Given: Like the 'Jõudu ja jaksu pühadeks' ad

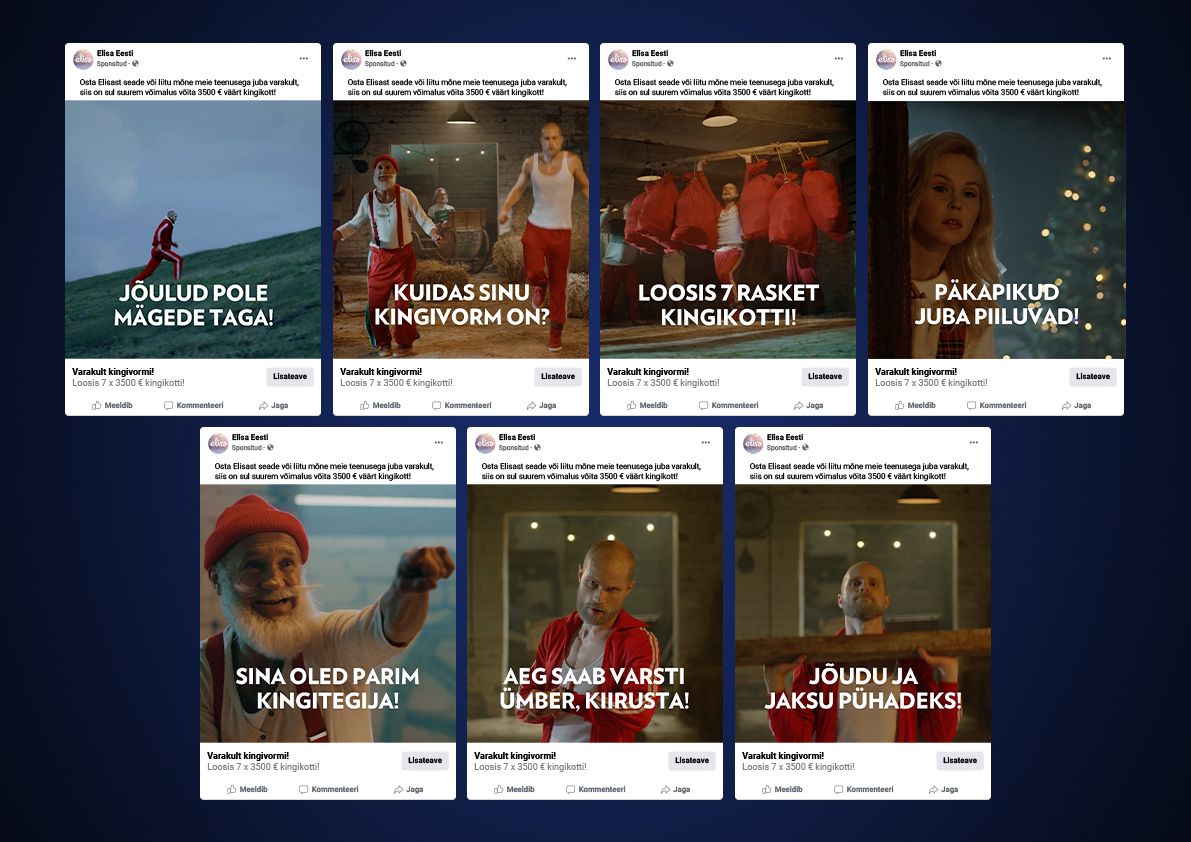Looking at the screenshot, I should (x=781, y=789).
